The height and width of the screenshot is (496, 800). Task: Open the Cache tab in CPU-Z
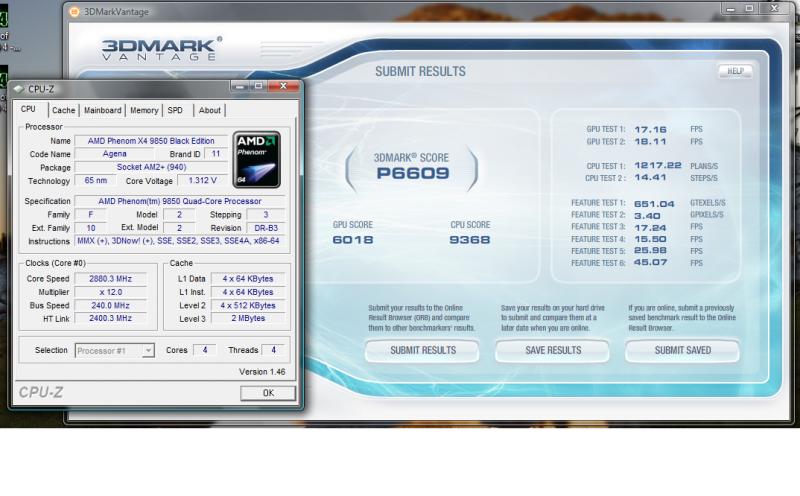[63, 110]
